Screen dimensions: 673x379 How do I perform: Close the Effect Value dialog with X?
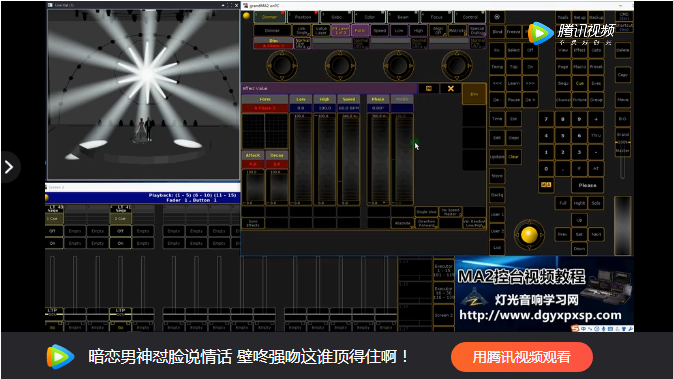(451, 88)
